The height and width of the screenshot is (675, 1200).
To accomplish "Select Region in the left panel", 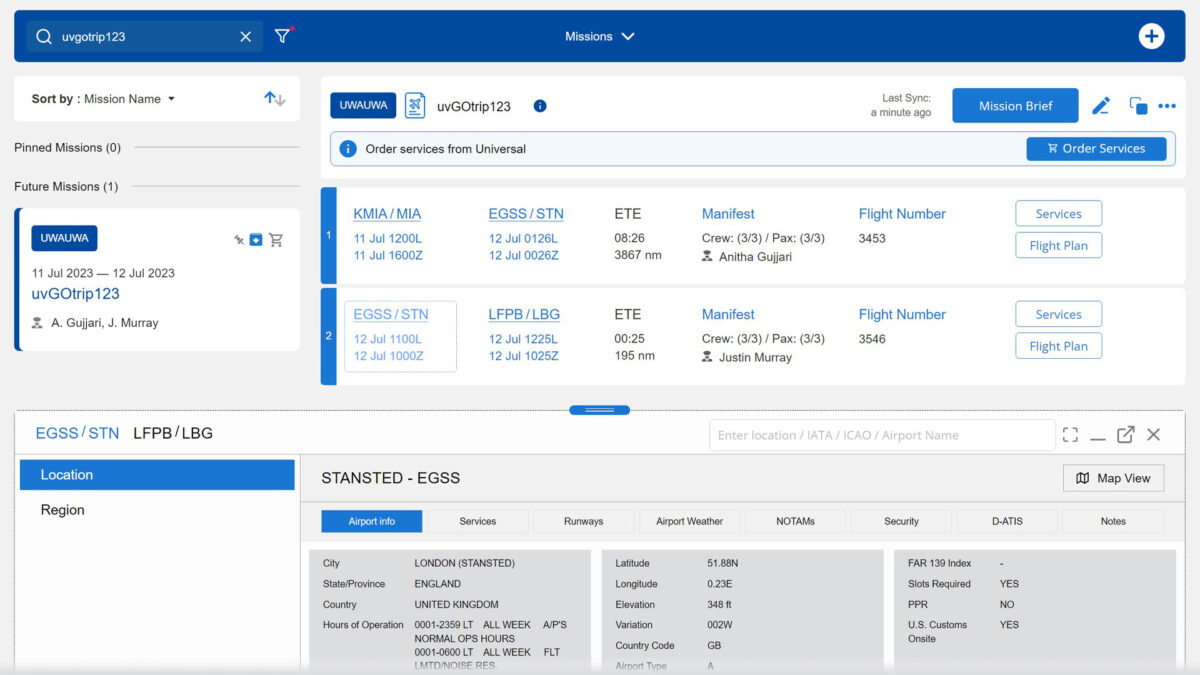I will click(62, 509).
